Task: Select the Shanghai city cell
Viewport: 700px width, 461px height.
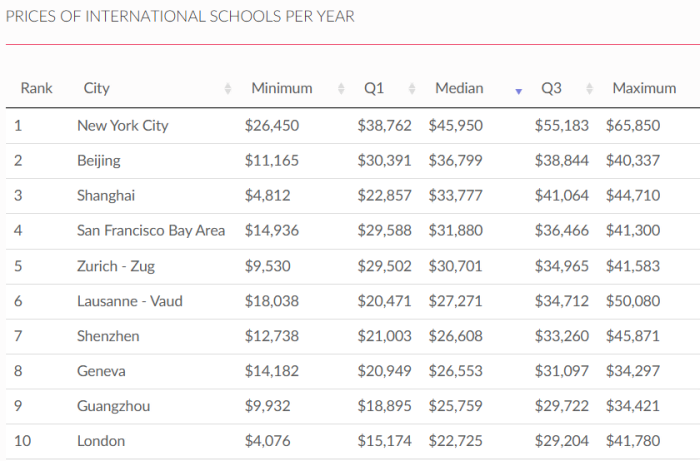Action: [105, 196]
